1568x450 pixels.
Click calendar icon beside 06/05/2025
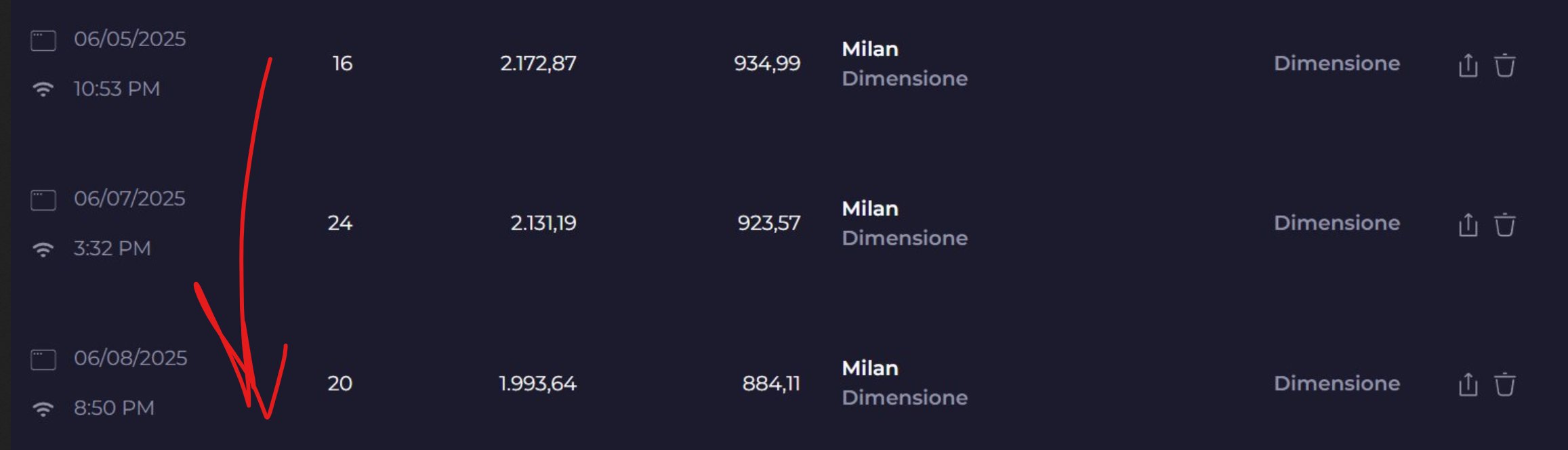(43, 40)
